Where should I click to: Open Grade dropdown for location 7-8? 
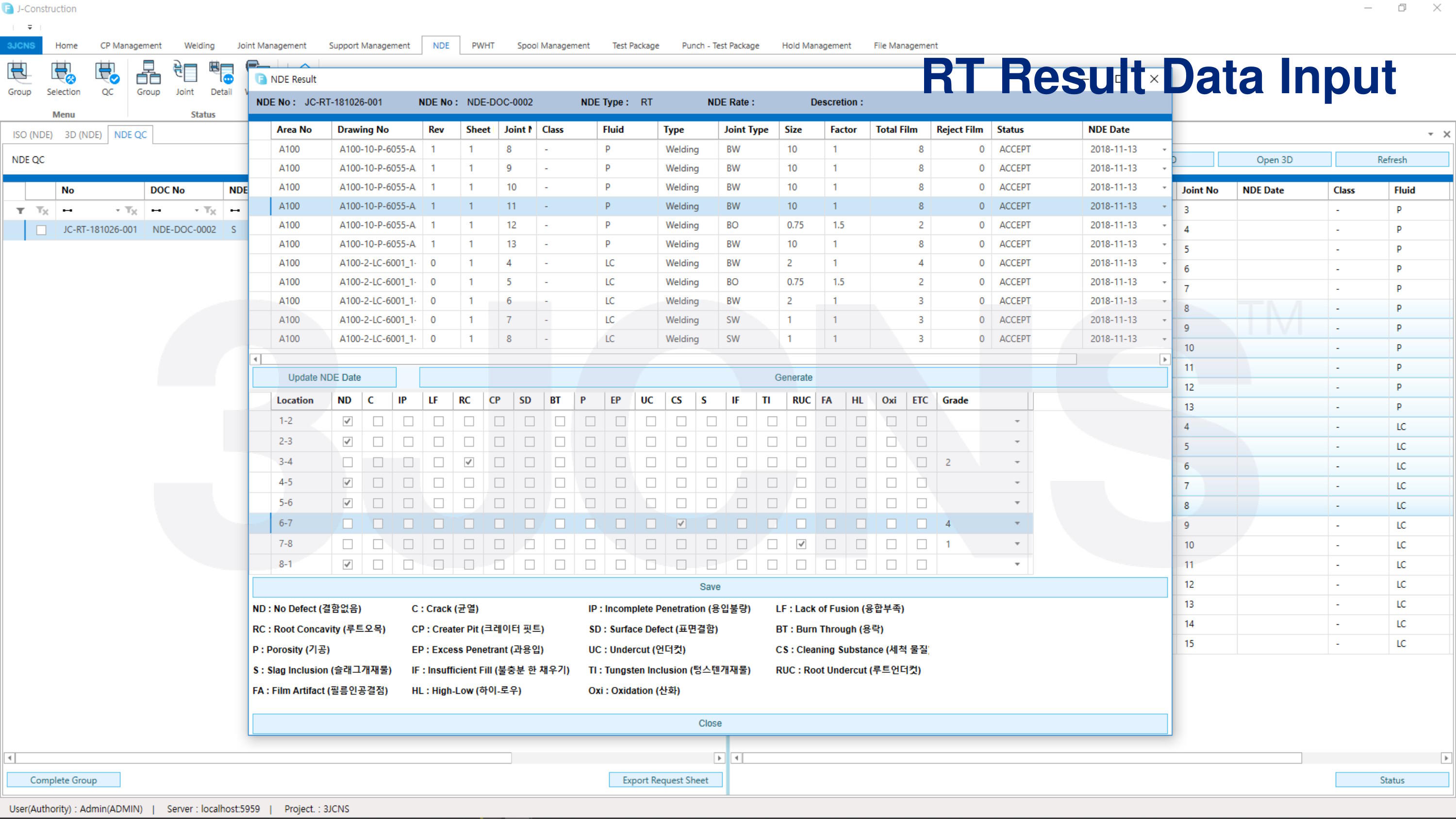[1017, 544]
